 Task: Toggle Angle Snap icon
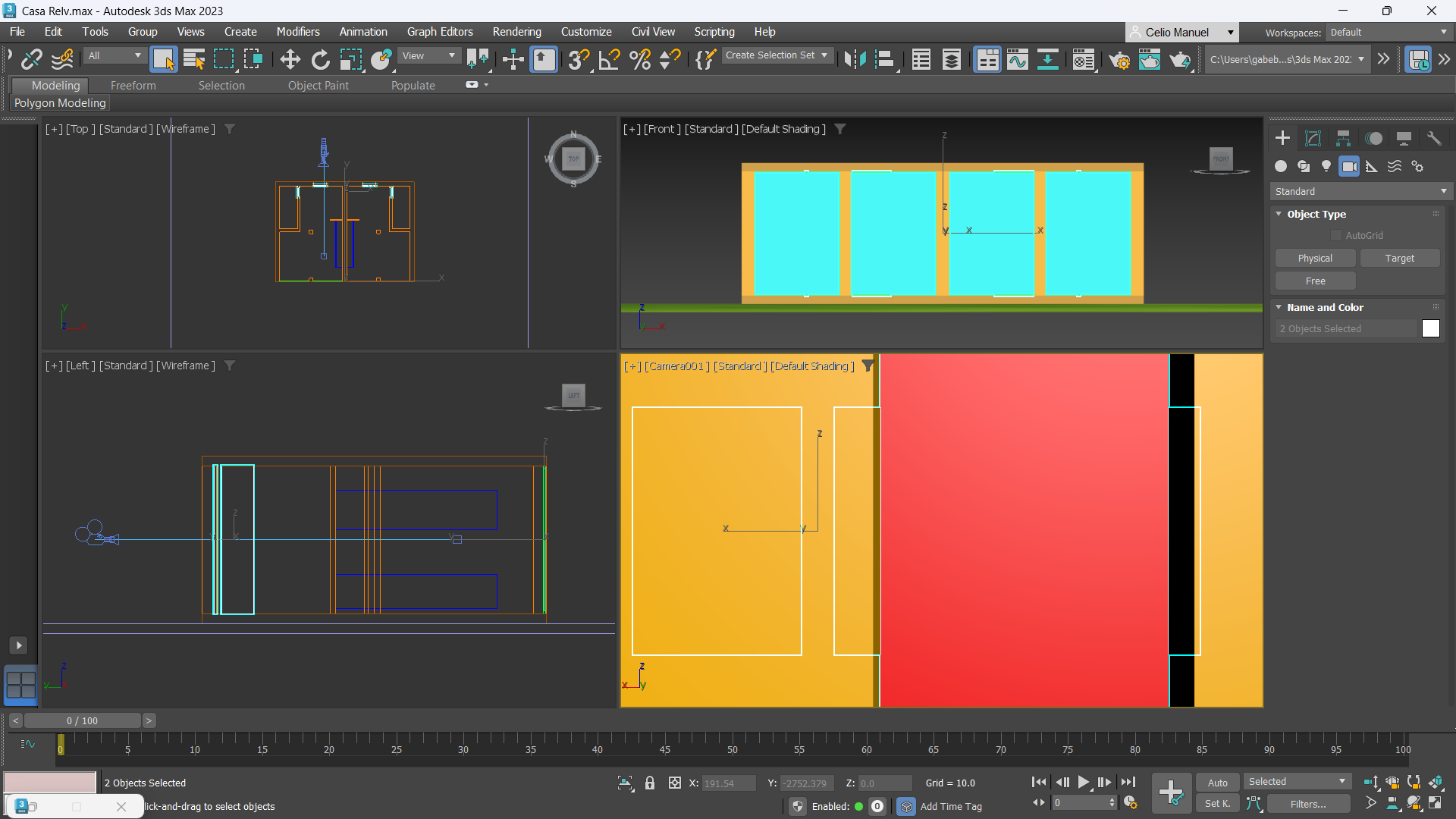pos(609,59)
